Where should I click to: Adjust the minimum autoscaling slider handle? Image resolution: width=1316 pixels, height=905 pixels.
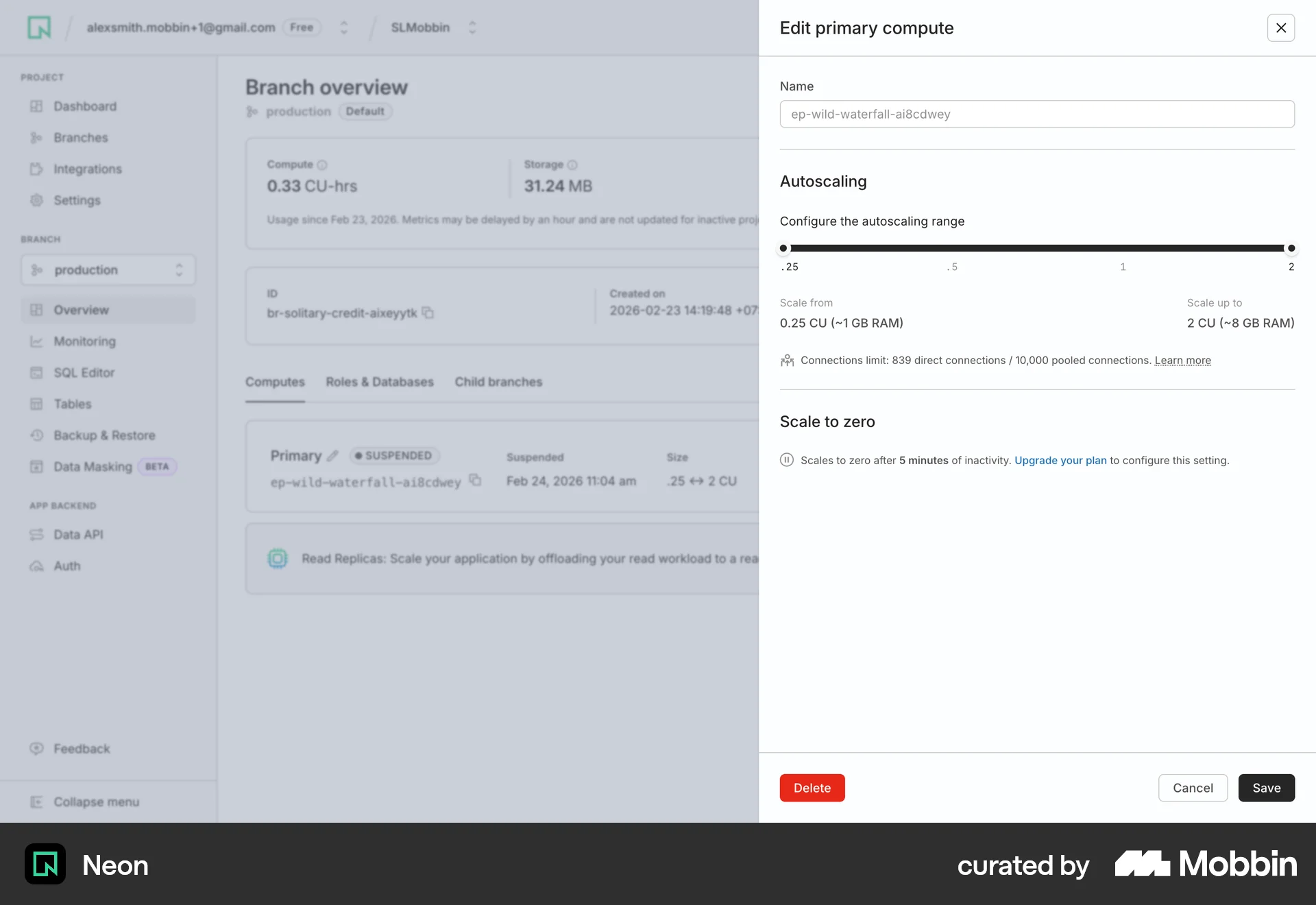(783, 248)
